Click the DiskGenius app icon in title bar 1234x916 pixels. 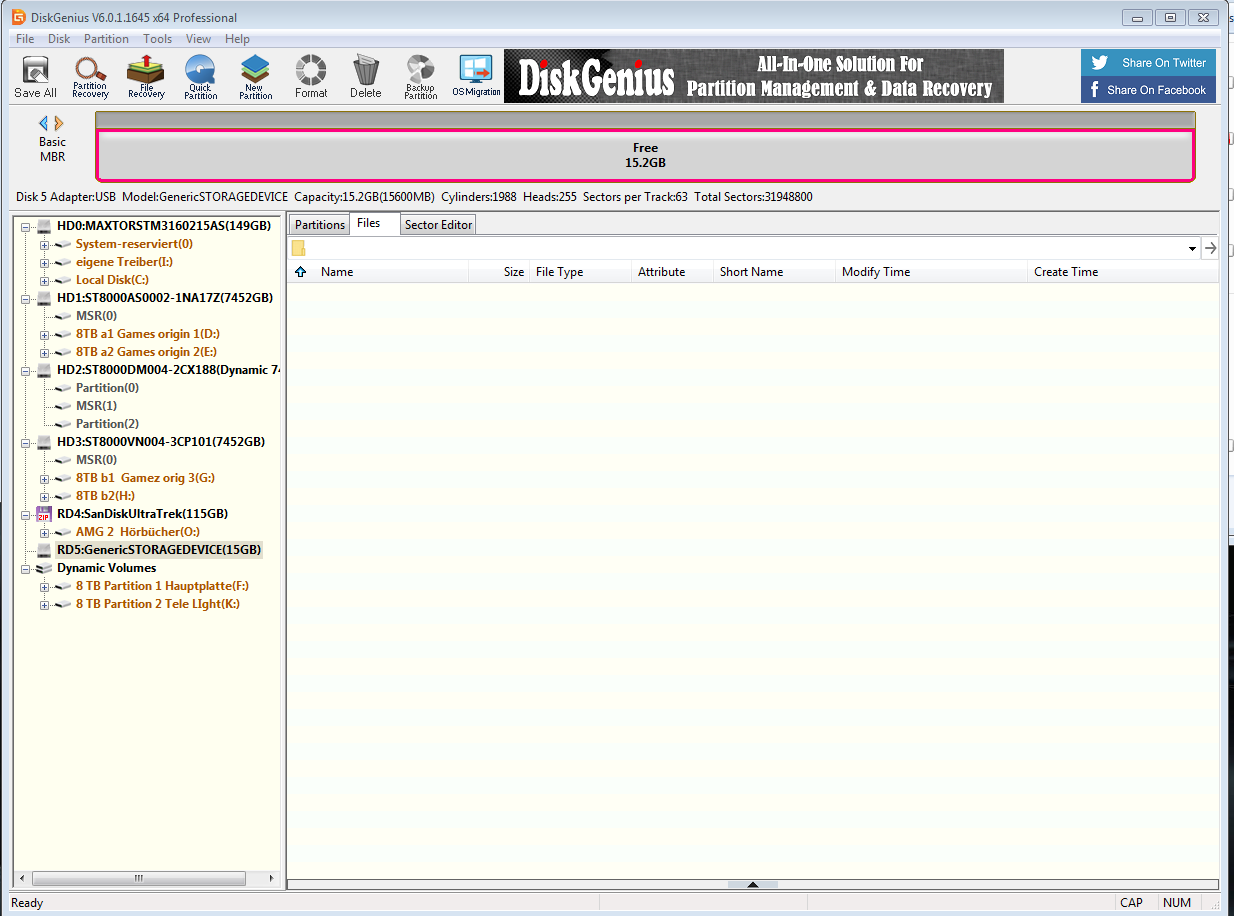pos(18,17)
